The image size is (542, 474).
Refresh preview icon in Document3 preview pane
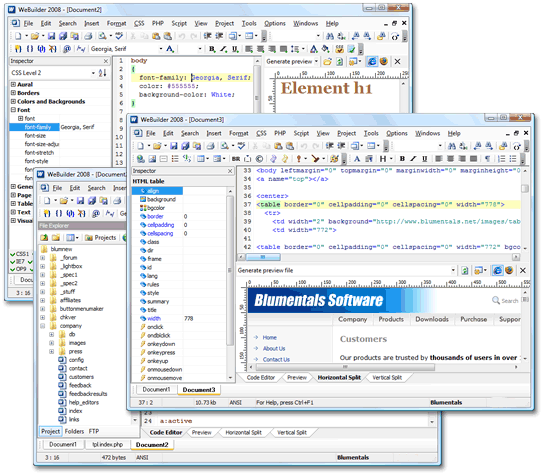click(x=465, y=270)
